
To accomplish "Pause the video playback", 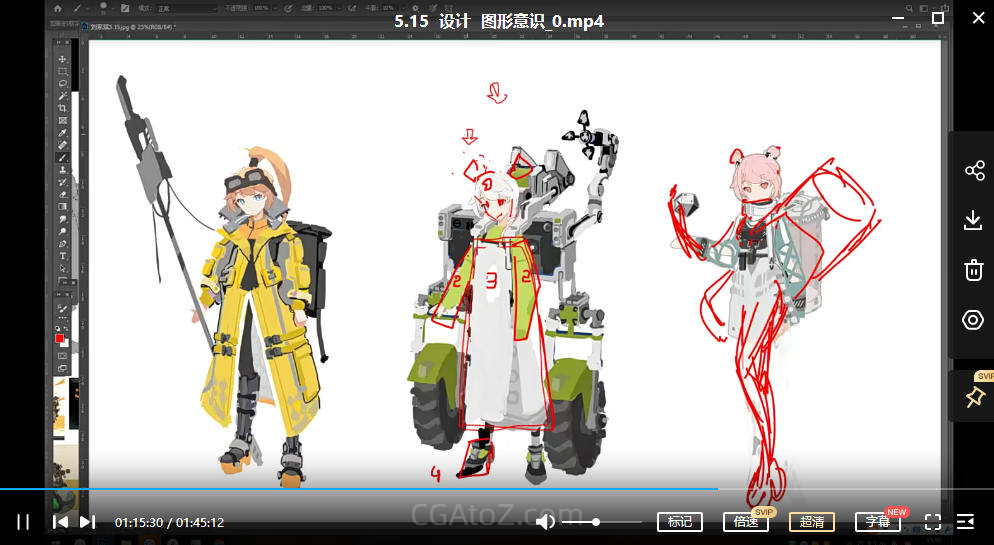I will point(23,521).
